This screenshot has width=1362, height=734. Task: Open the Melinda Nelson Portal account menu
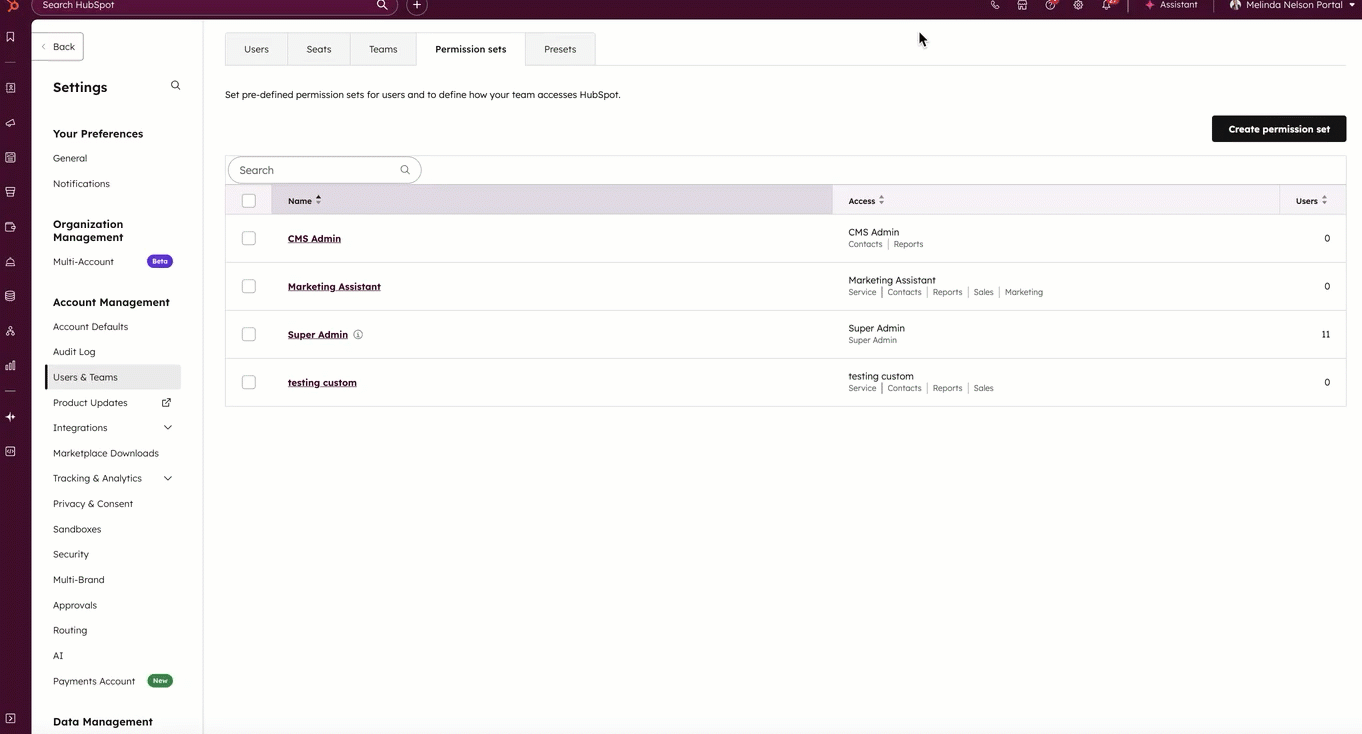[1290, 5]
